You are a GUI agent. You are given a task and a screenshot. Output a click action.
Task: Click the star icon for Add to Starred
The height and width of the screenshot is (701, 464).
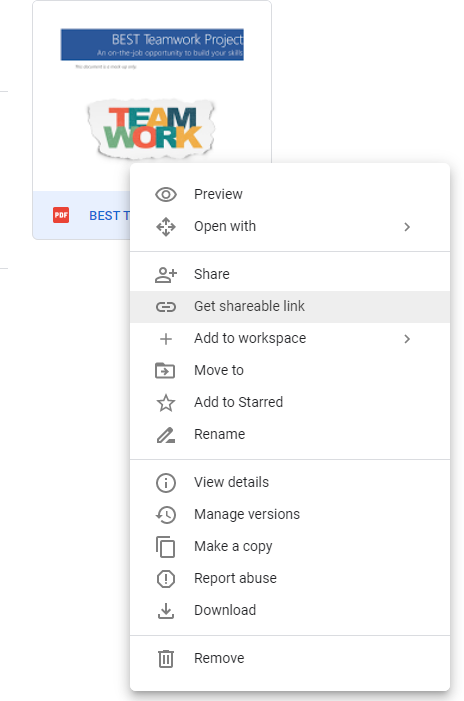point(166,403)
